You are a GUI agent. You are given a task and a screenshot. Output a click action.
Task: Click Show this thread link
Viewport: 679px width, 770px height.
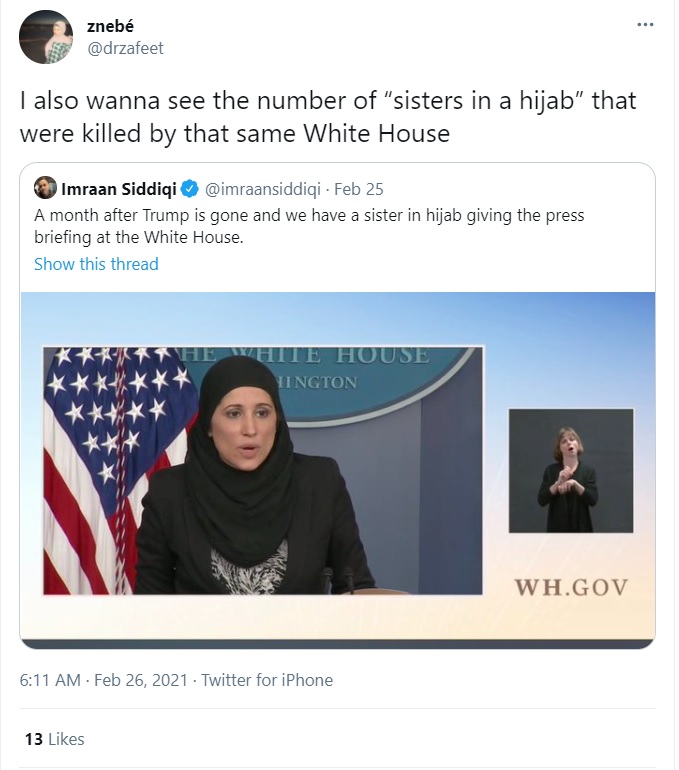[96, 264]
